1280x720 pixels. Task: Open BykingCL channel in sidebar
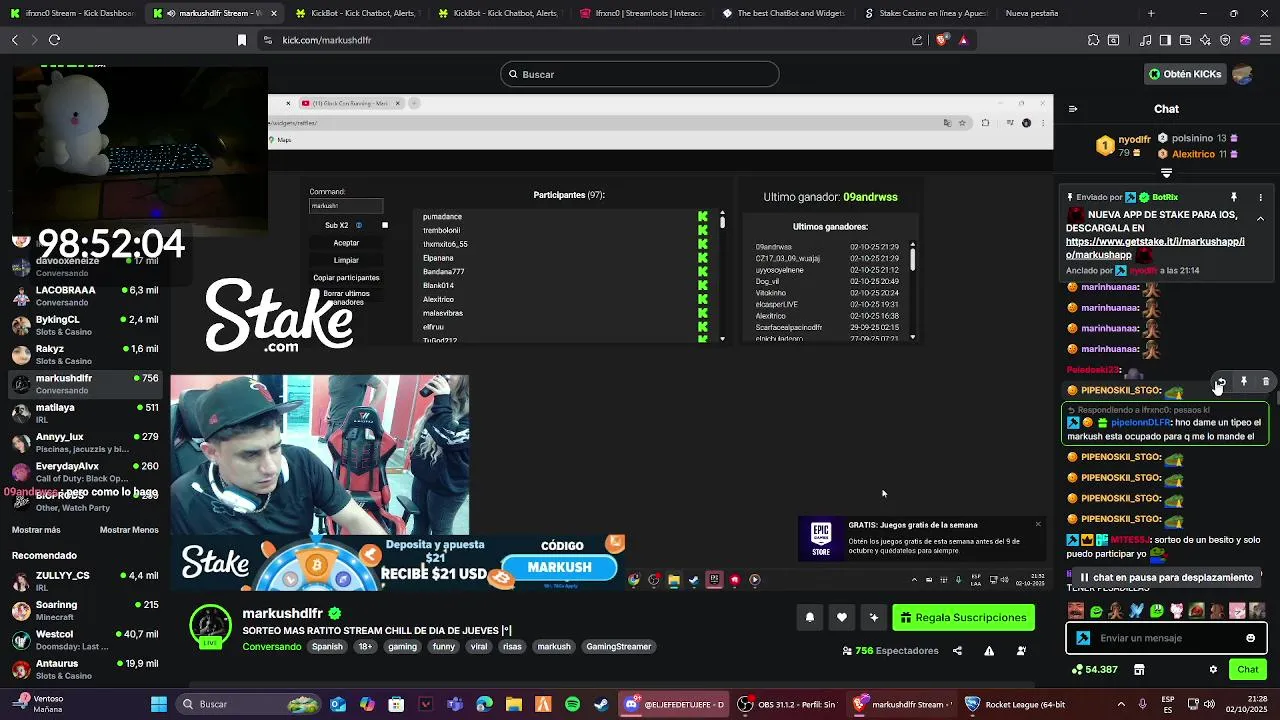[84, 325]
